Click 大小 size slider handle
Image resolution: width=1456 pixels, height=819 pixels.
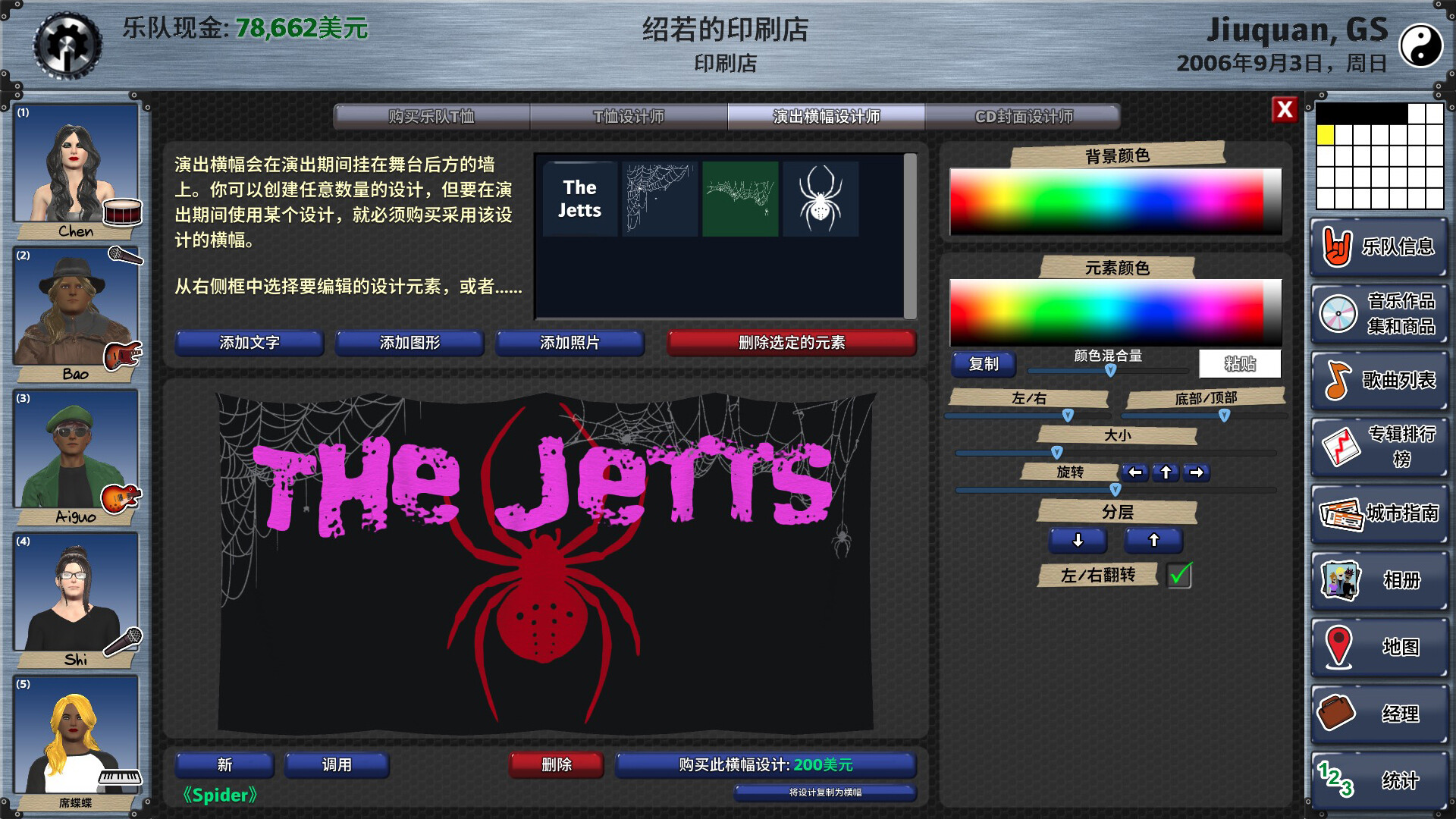(1057, 453)
